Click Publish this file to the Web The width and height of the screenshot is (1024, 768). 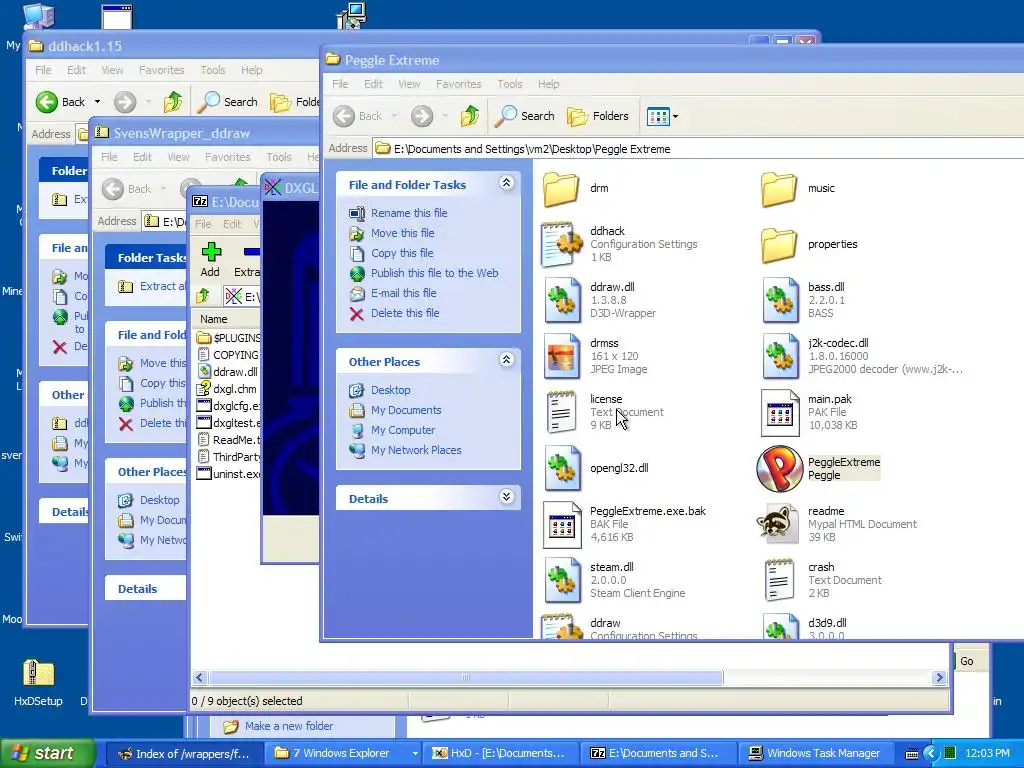coord(434,273)
